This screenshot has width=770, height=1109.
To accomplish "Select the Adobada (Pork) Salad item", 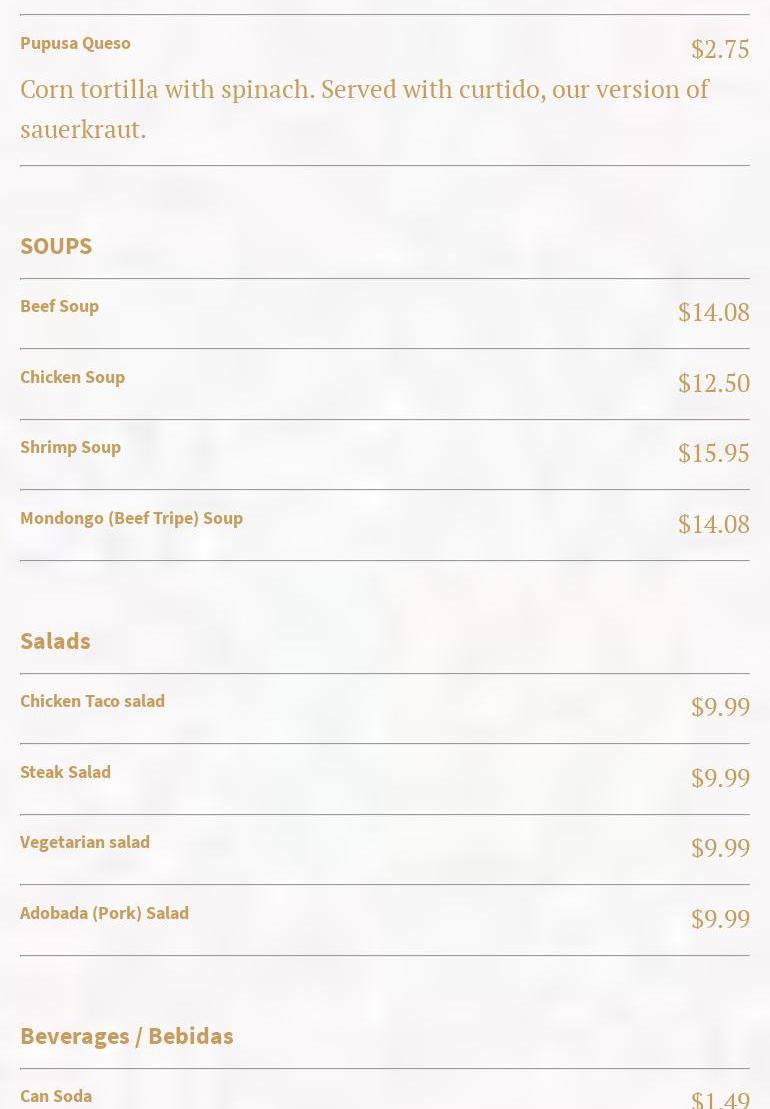I will (104, 913).
